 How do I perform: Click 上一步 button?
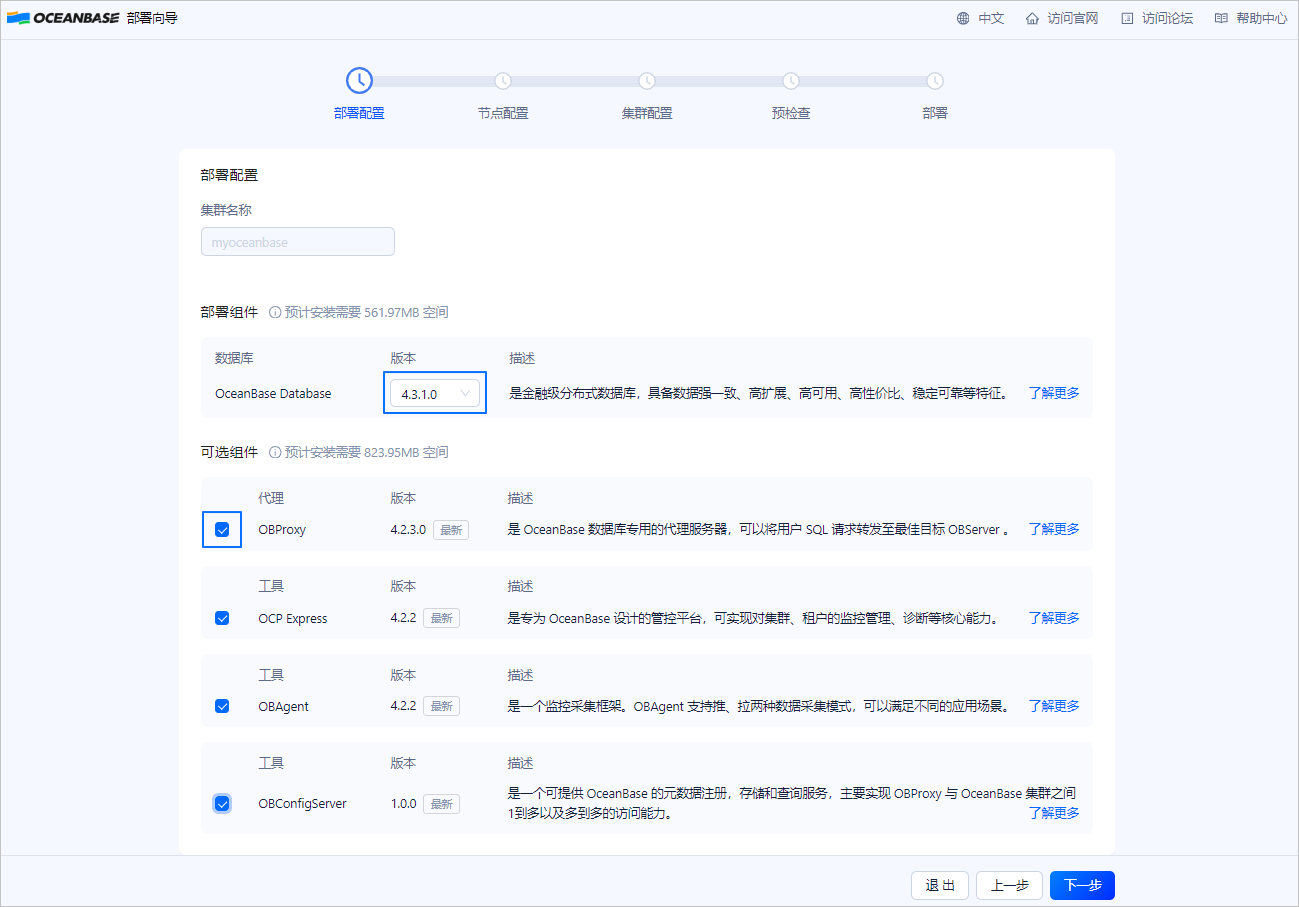click(x=1009, y=885)
